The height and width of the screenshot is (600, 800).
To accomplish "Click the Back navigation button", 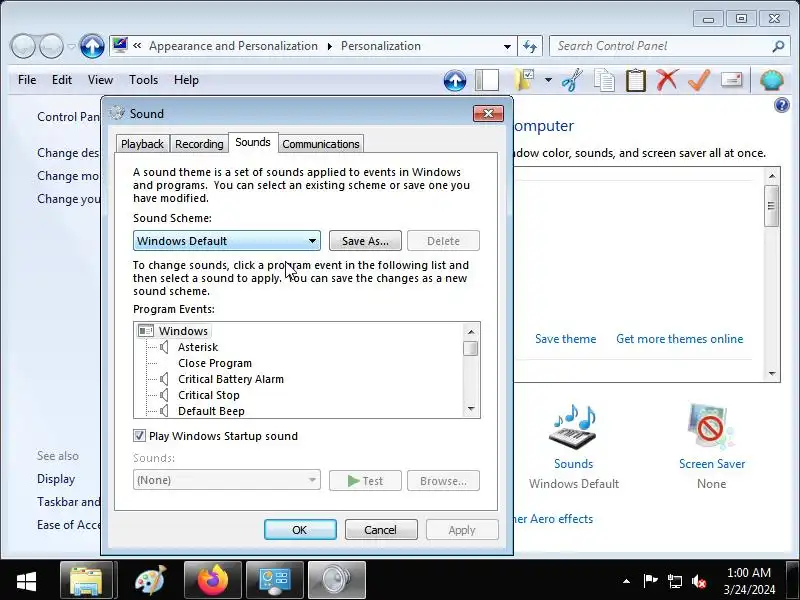I will 22,46.
